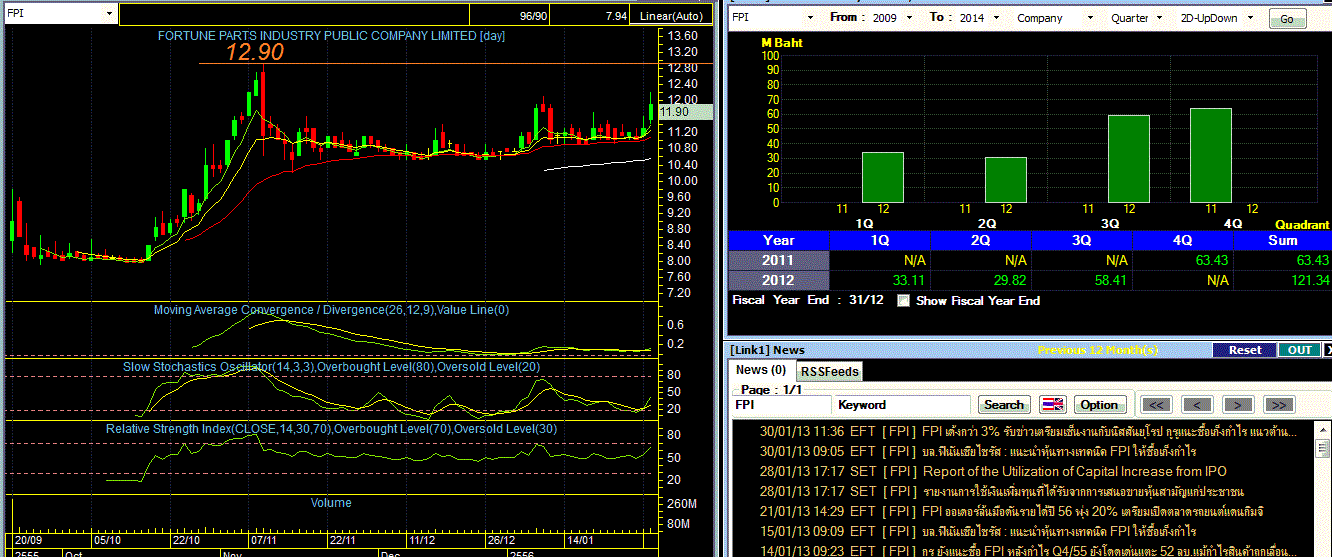This screenshot has width=1332, height=557.
Task: Click the Volume panel title
Action: click(331, 503)
